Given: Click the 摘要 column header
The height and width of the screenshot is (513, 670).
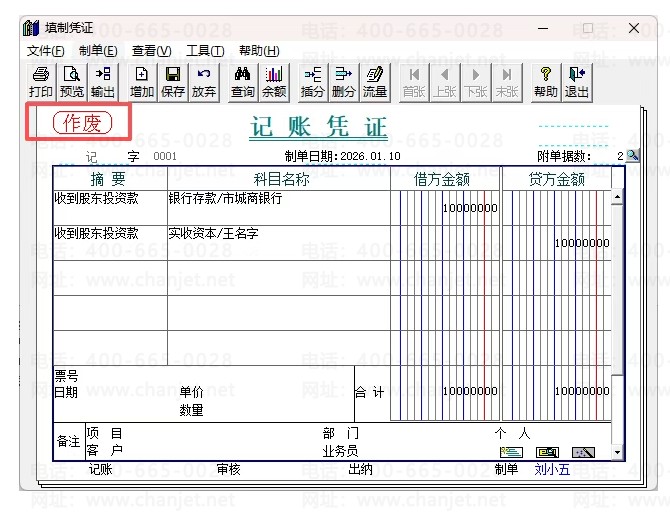Looking at the screenshot, I should [108, 179].
